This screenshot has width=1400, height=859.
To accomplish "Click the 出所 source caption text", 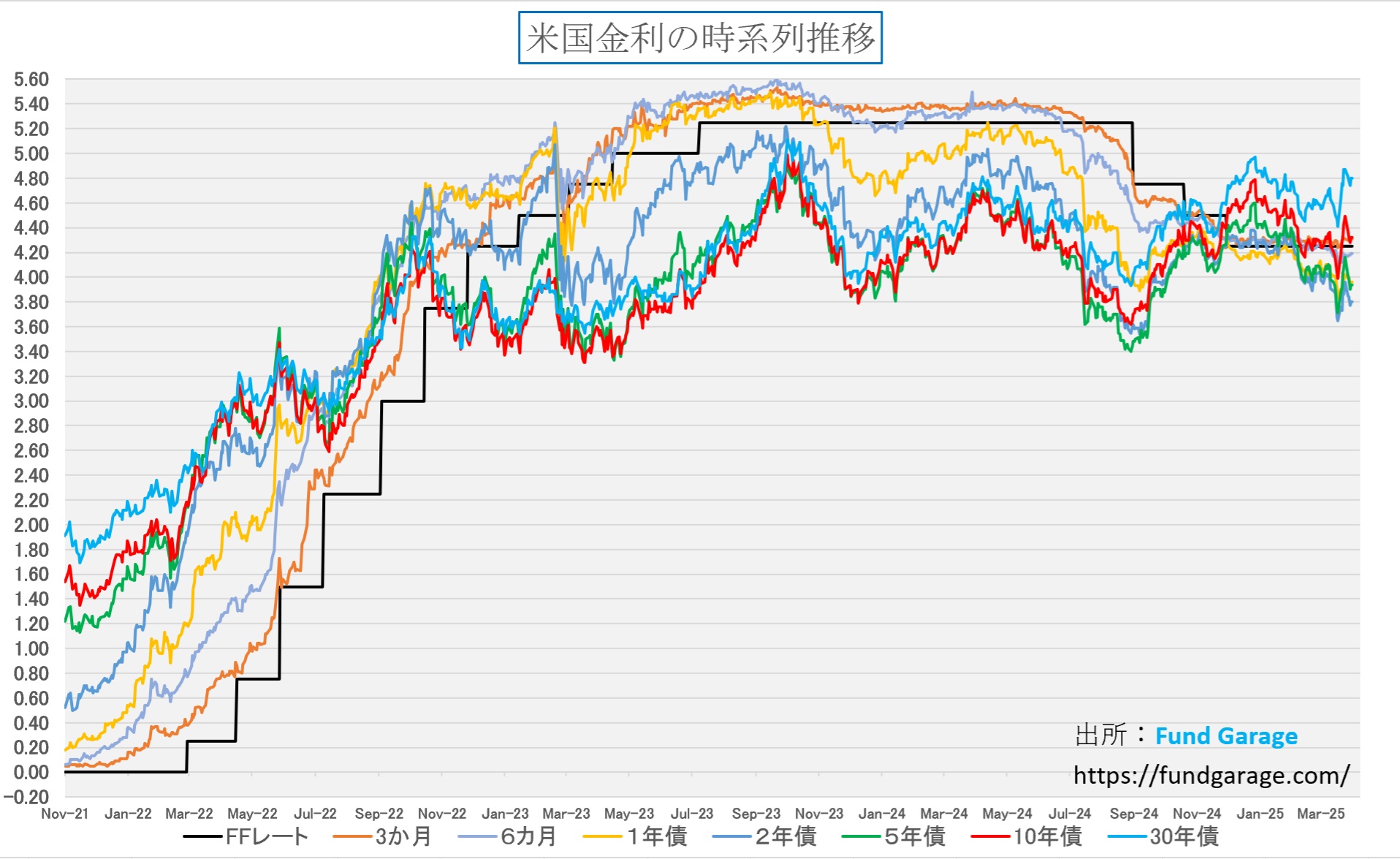I will coord(1101,735).
